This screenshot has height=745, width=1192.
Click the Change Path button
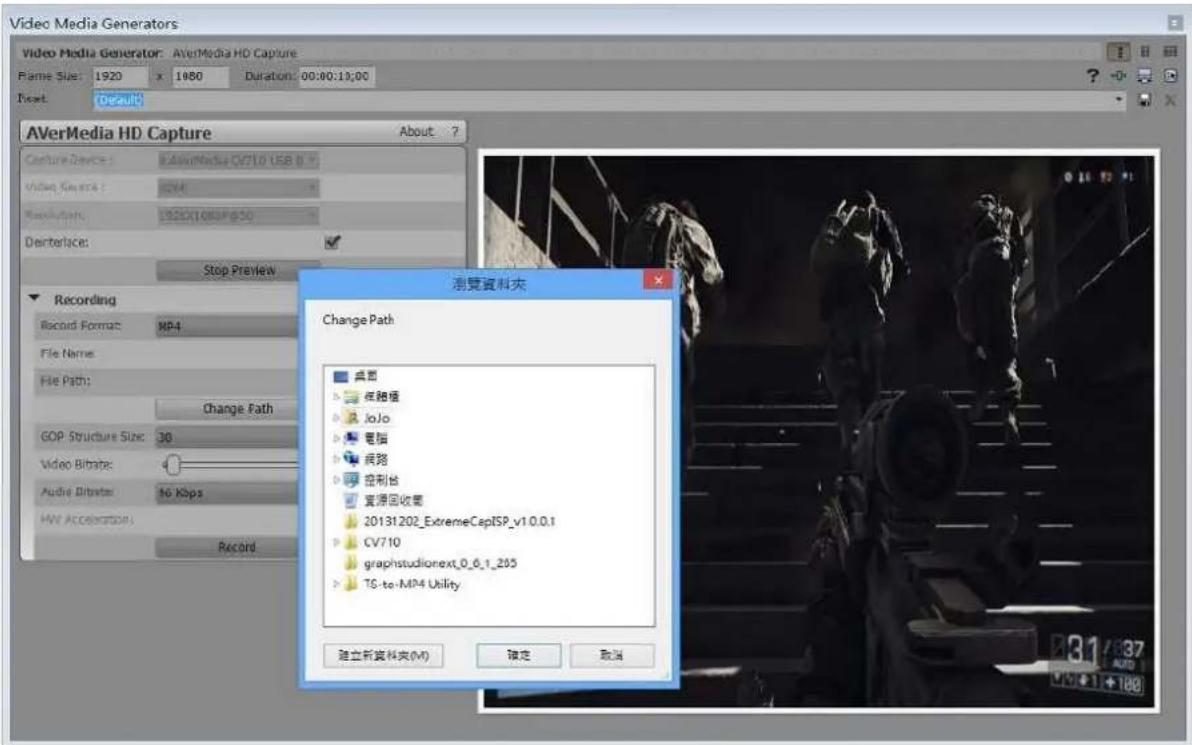tap(227, 409)
